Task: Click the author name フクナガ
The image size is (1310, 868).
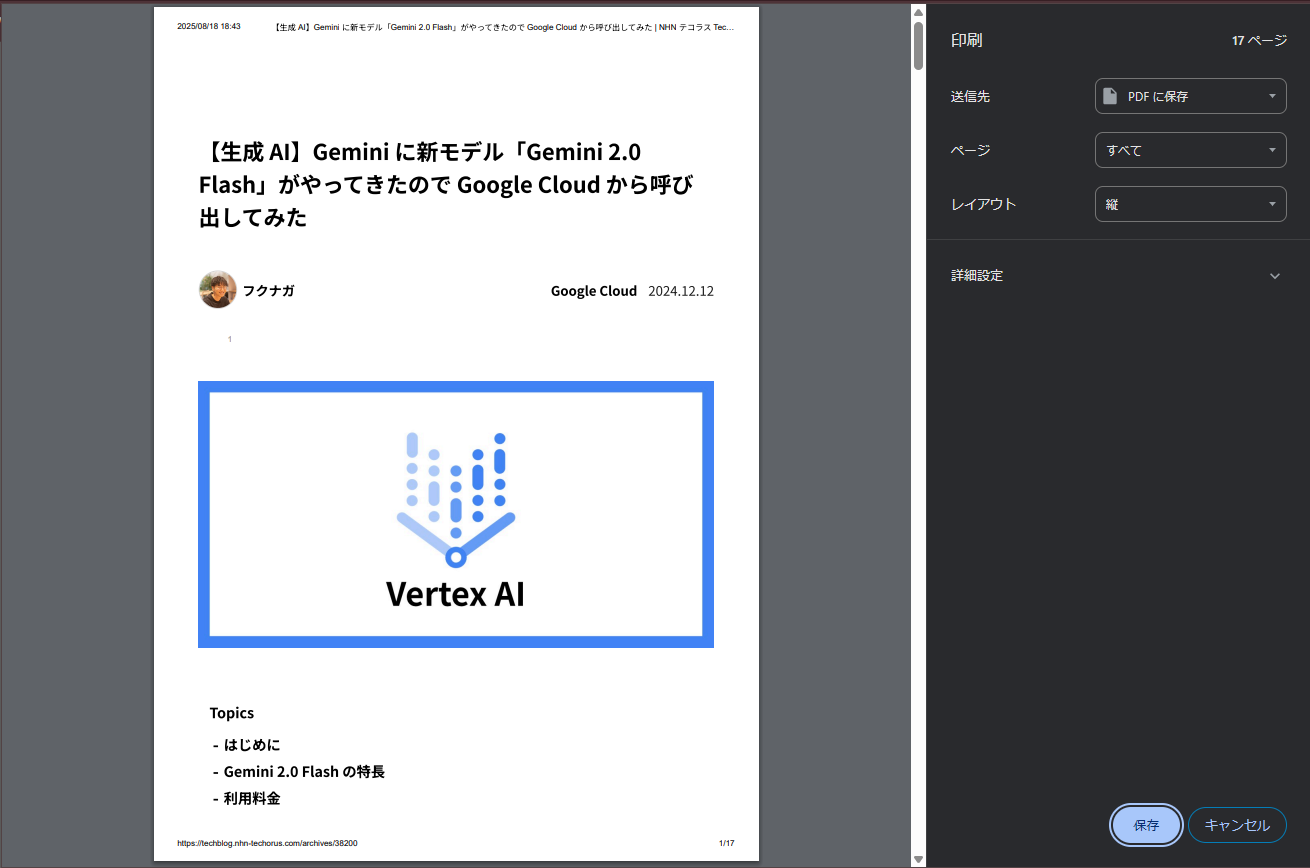Action: (x=268, y=291)
